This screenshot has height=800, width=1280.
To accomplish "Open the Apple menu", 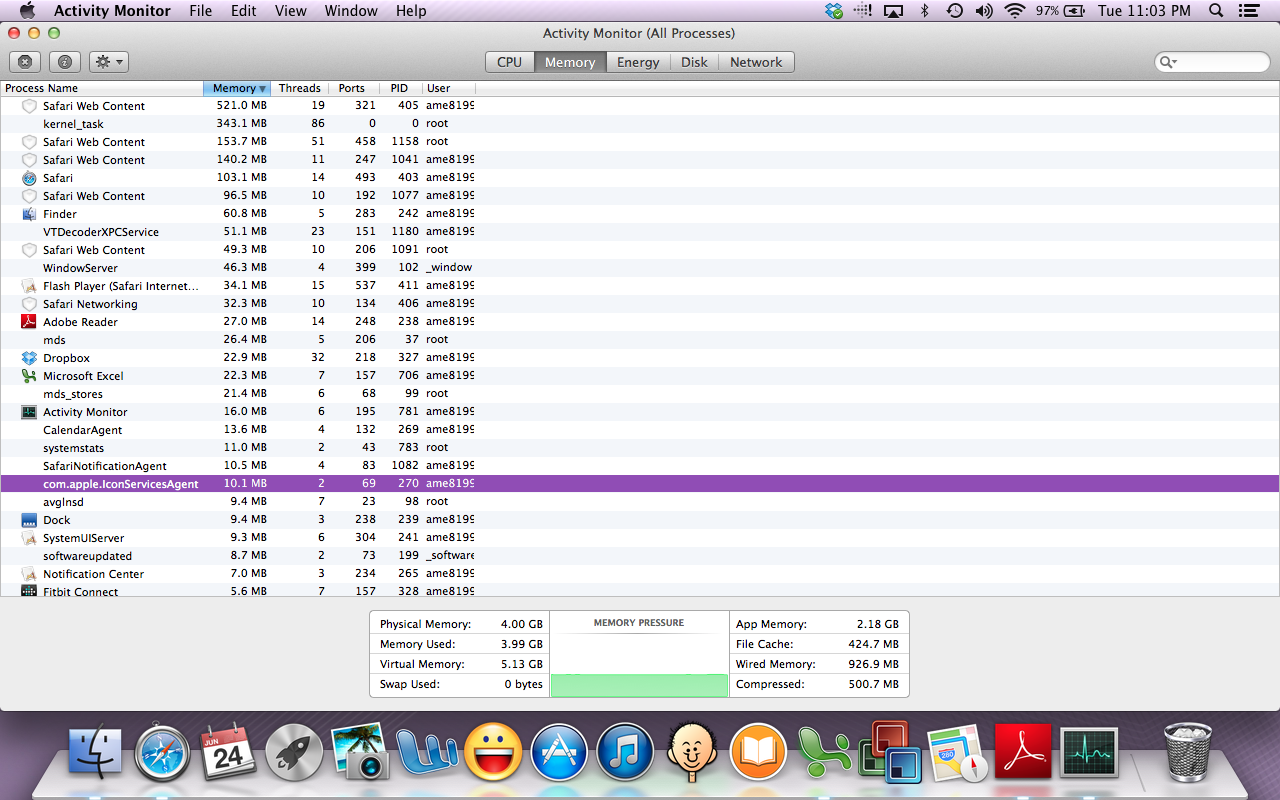I will [27, 11].
